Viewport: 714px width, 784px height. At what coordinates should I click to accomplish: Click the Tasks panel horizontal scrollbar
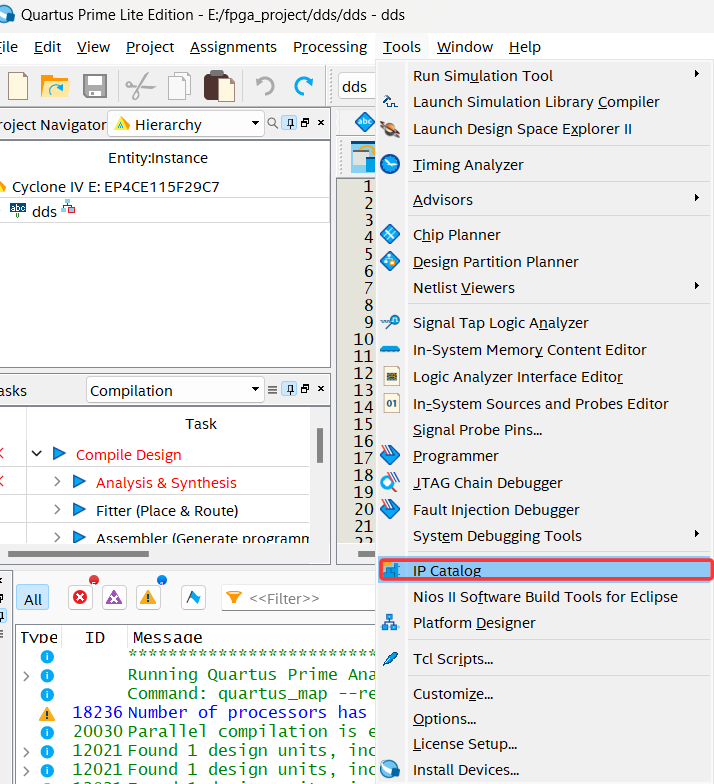click(x=78, y=554)
